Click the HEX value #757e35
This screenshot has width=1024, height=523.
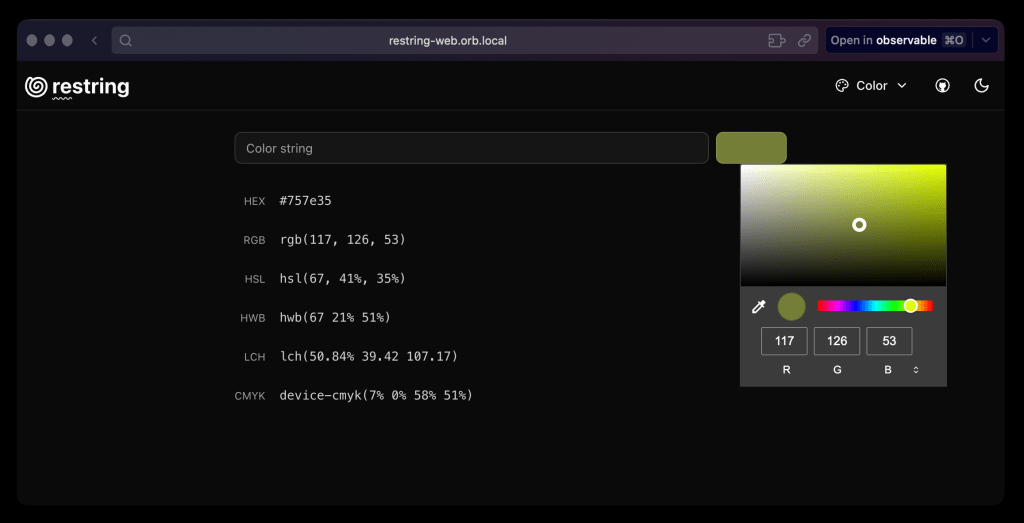[306, 201]
